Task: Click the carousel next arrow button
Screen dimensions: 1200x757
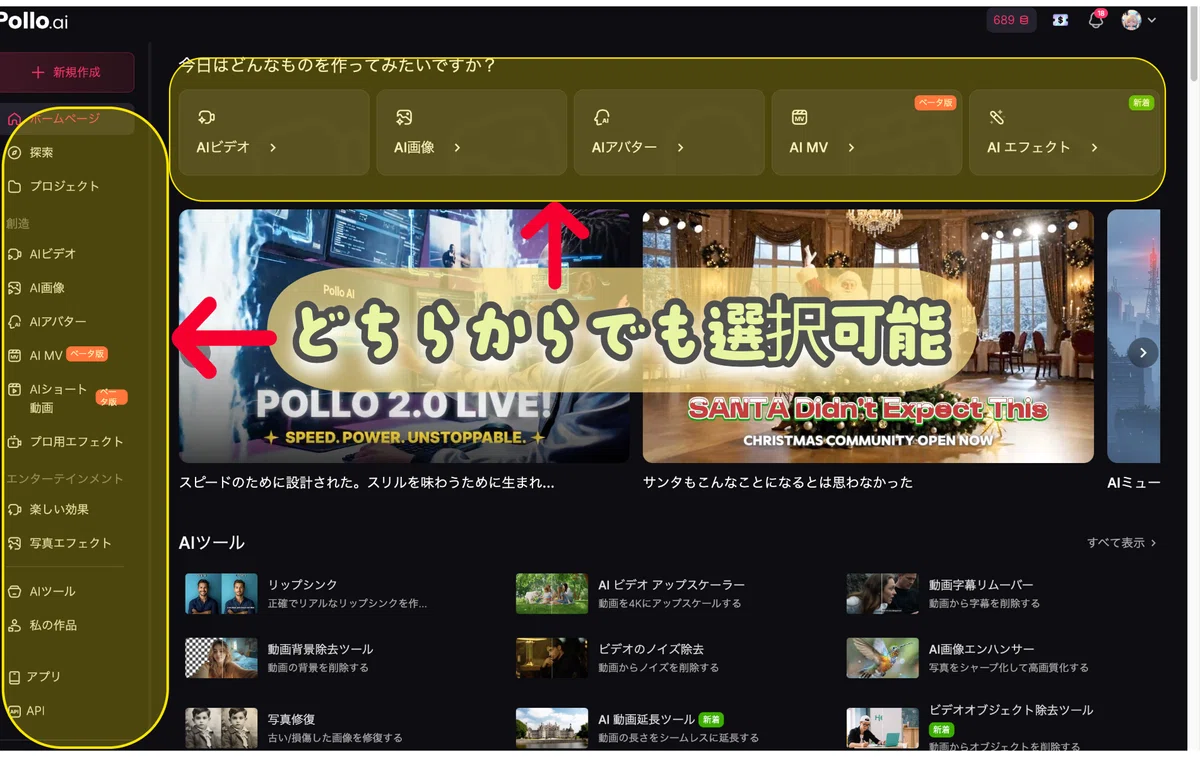Action: coord(1143,352)
